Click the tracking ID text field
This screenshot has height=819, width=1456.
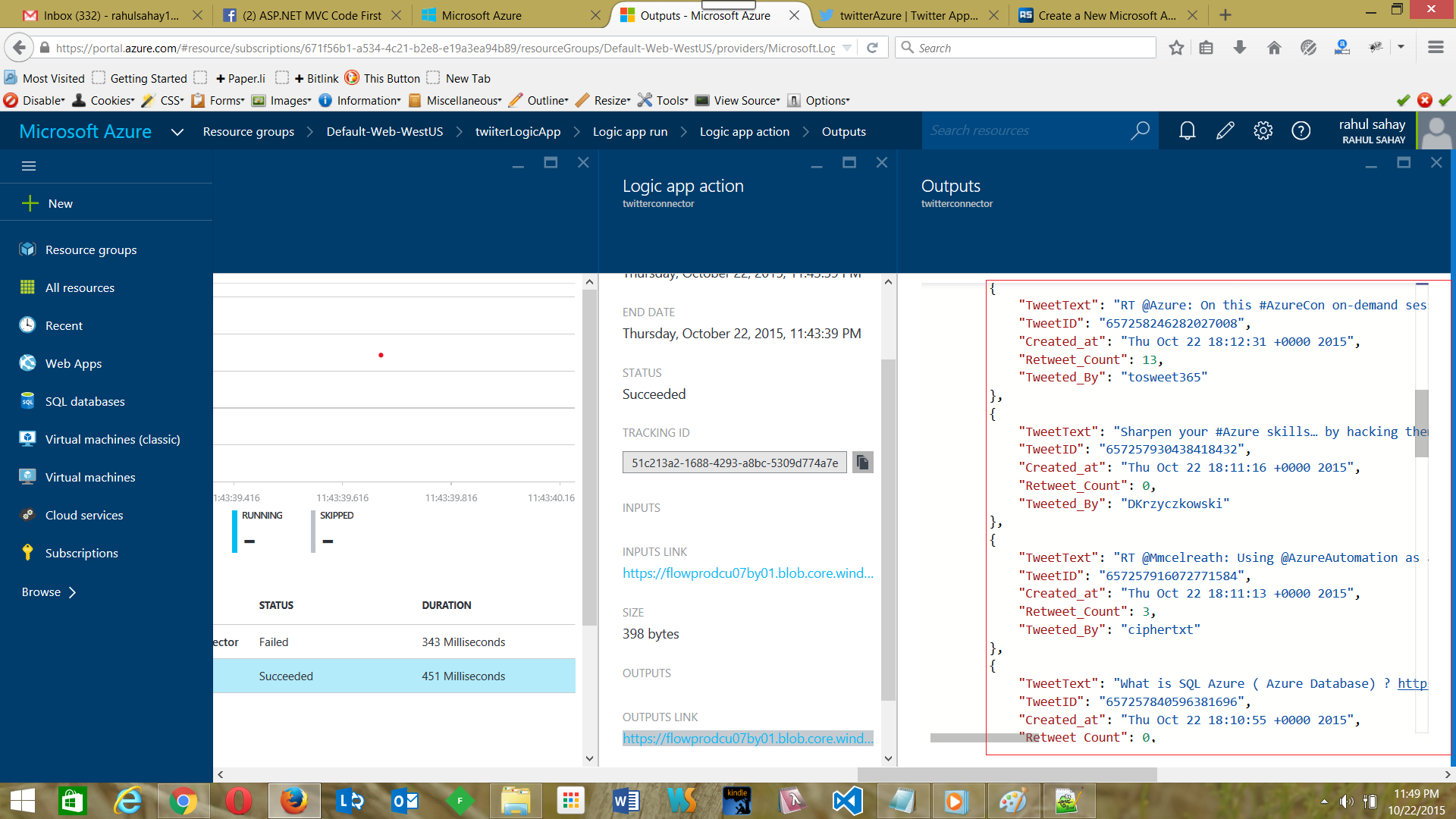point(734,463)
